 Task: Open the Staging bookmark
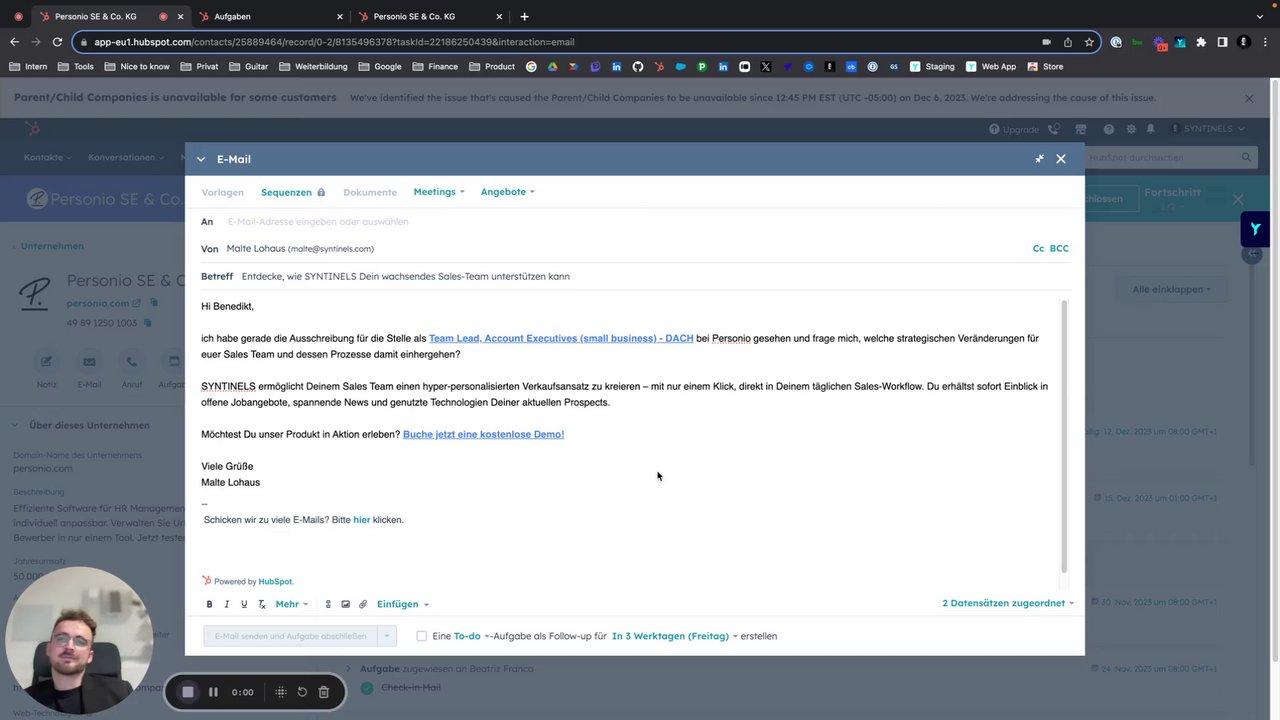click(931, 66)
